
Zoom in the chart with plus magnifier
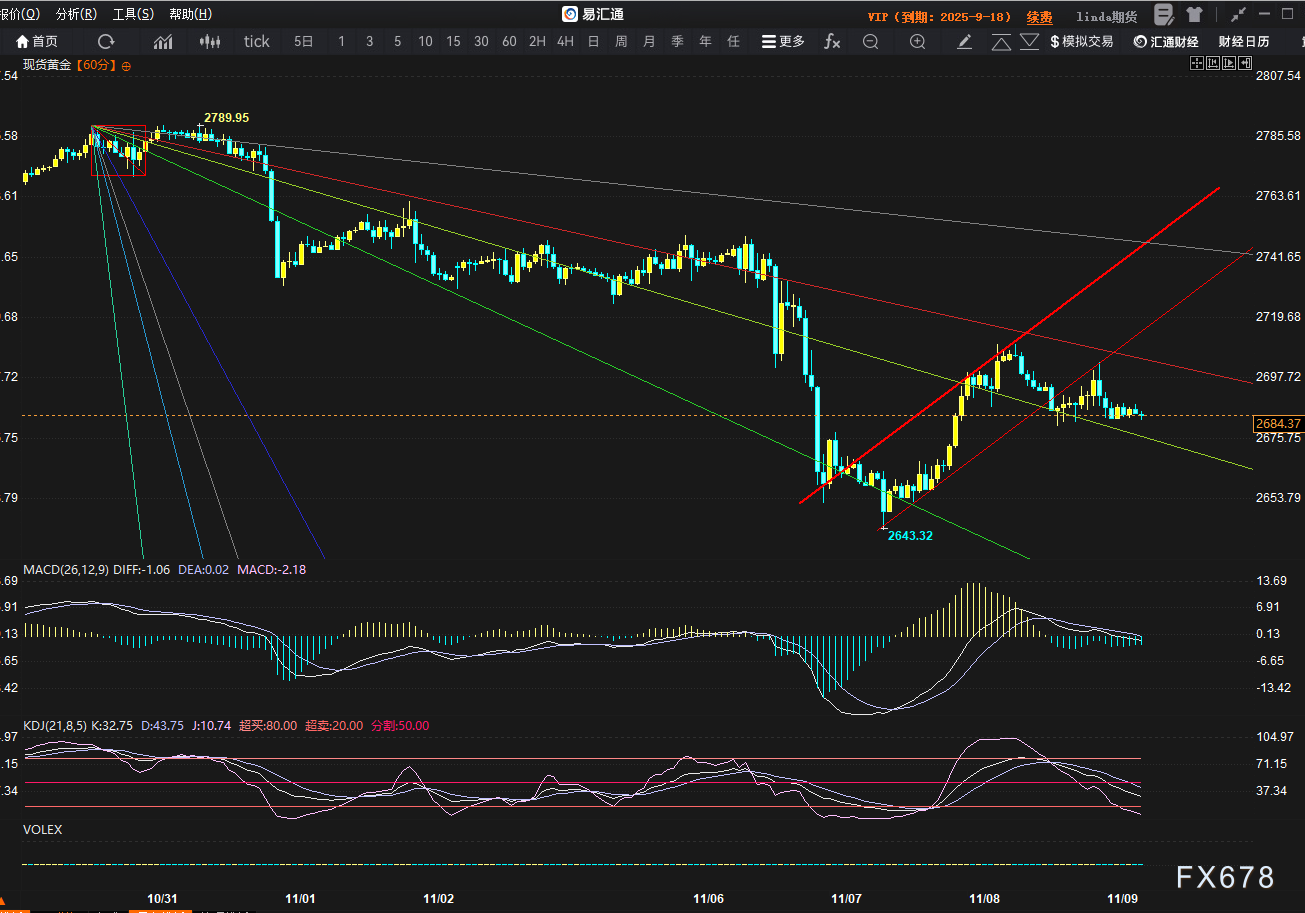tap(917, 41)
